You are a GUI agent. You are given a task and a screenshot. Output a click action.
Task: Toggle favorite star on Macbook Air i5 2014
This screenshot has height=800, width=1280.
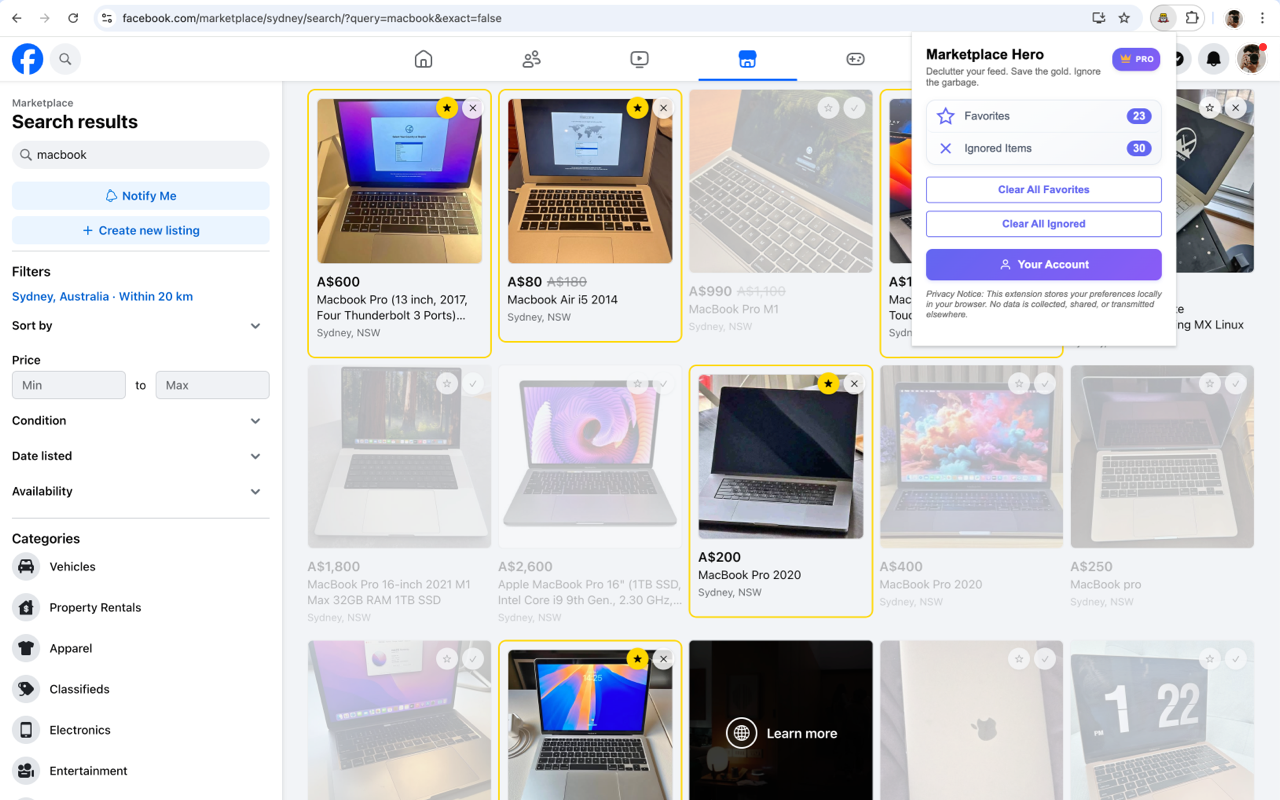pos(637,108)
